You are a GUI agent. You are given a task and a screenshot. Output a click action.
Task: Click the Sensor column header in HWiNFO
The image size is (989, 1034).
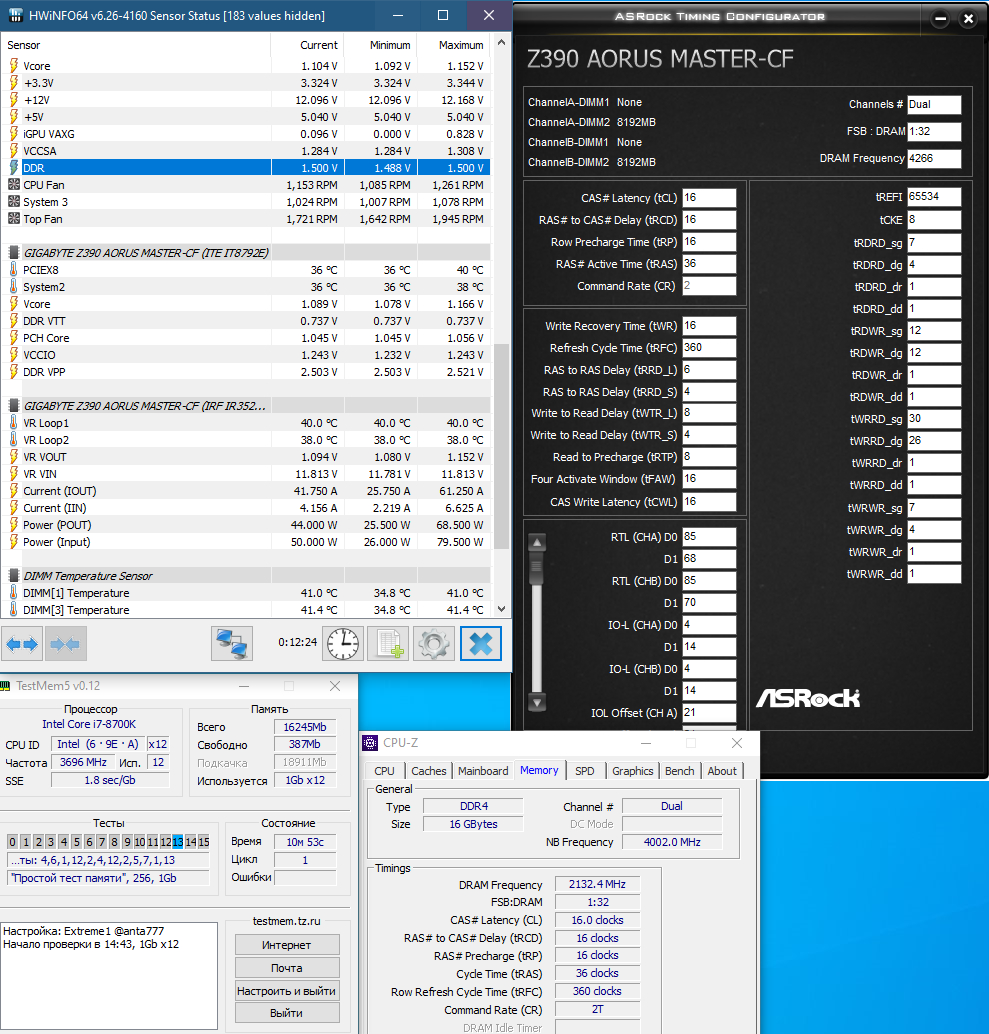click(x=136, y=45)
